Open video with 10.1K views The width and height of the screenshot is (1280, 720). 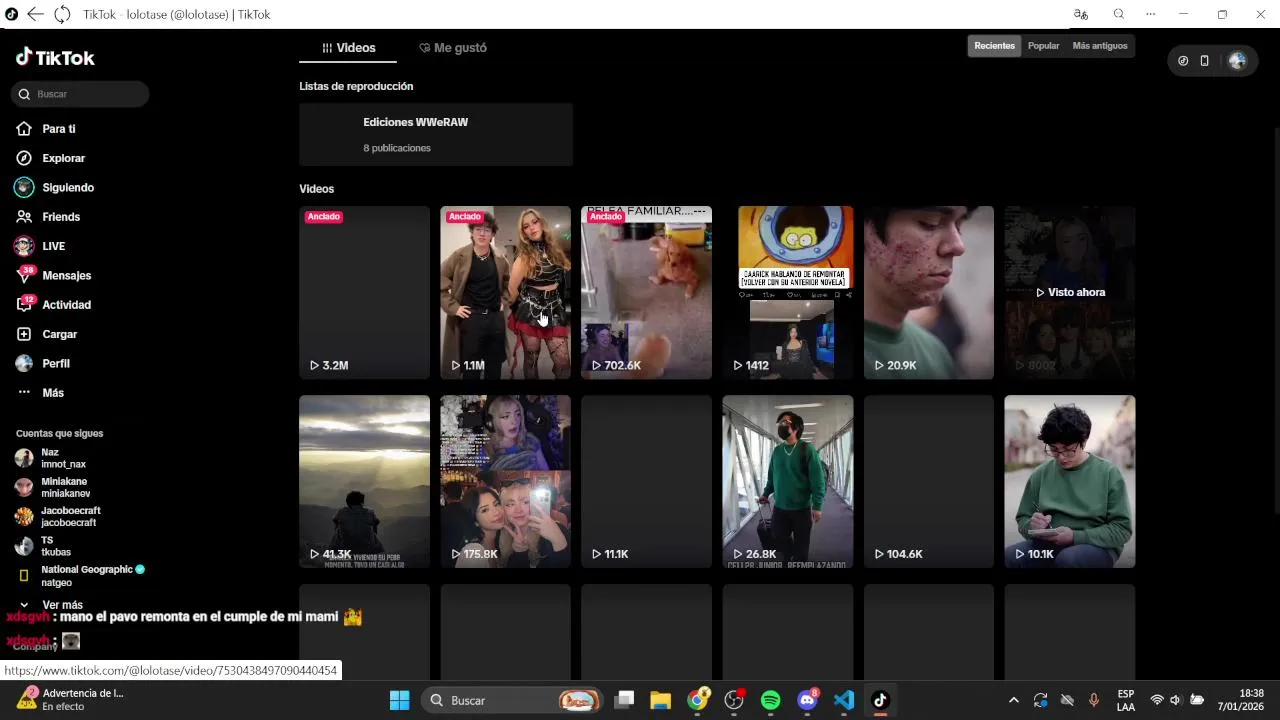tap(1069, 481)
